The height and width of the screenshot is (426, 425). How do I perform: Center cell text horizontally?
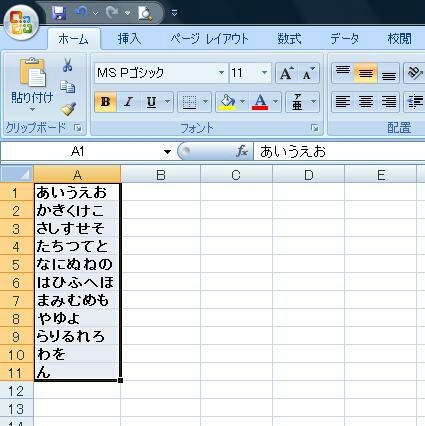click(x=366, y=102)
